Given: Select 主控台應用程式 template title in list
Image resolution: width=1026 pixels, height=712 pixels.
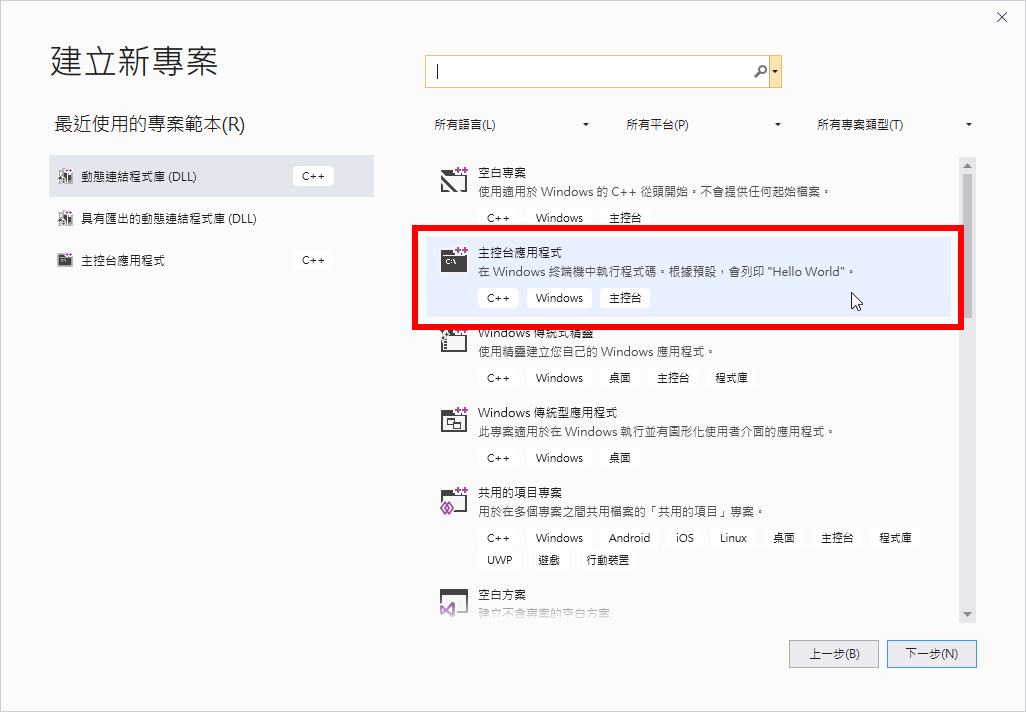Looking at the screenshot, I should coord(520,253).
